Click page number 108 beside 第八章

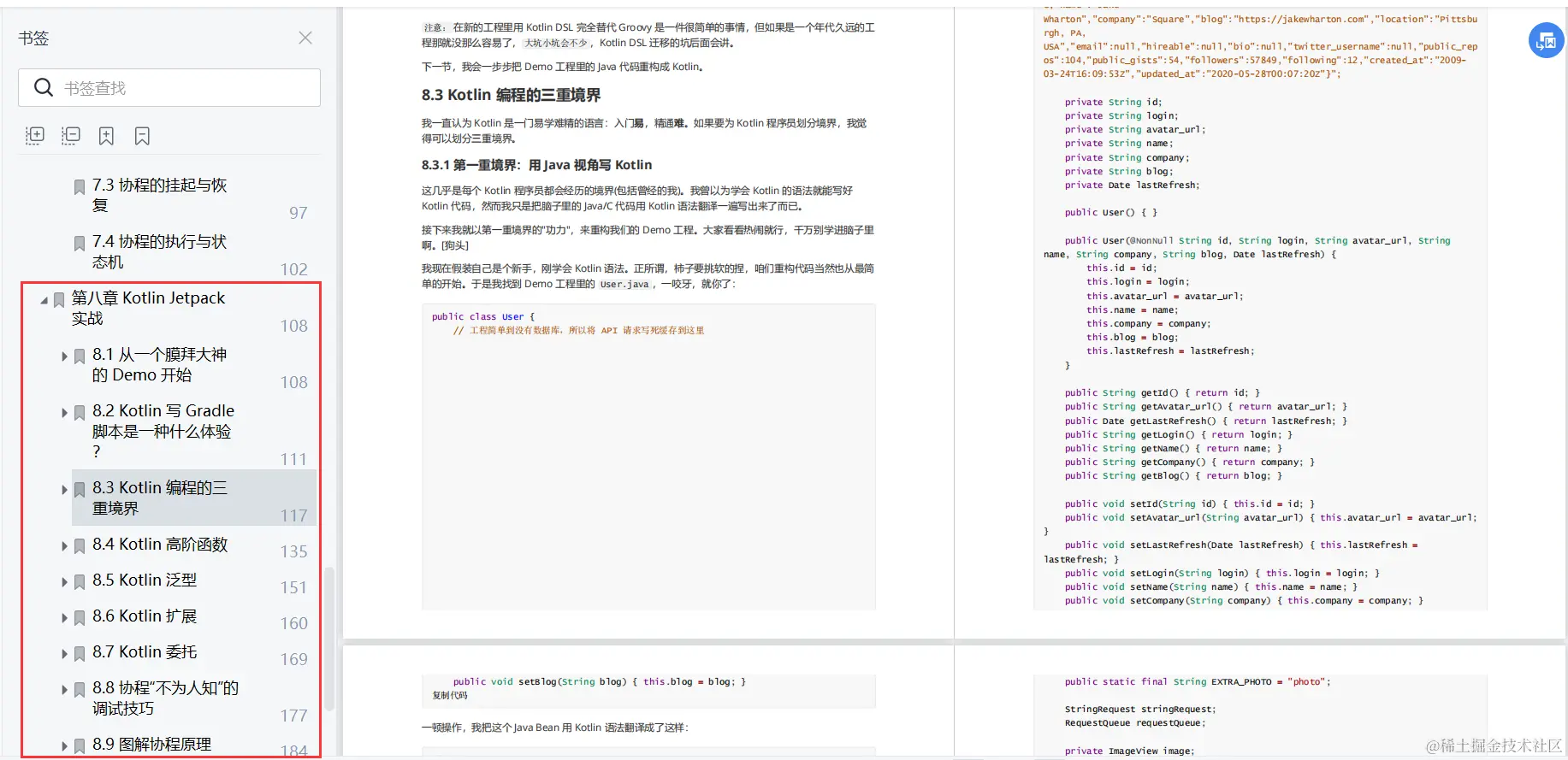pos(293,326)
